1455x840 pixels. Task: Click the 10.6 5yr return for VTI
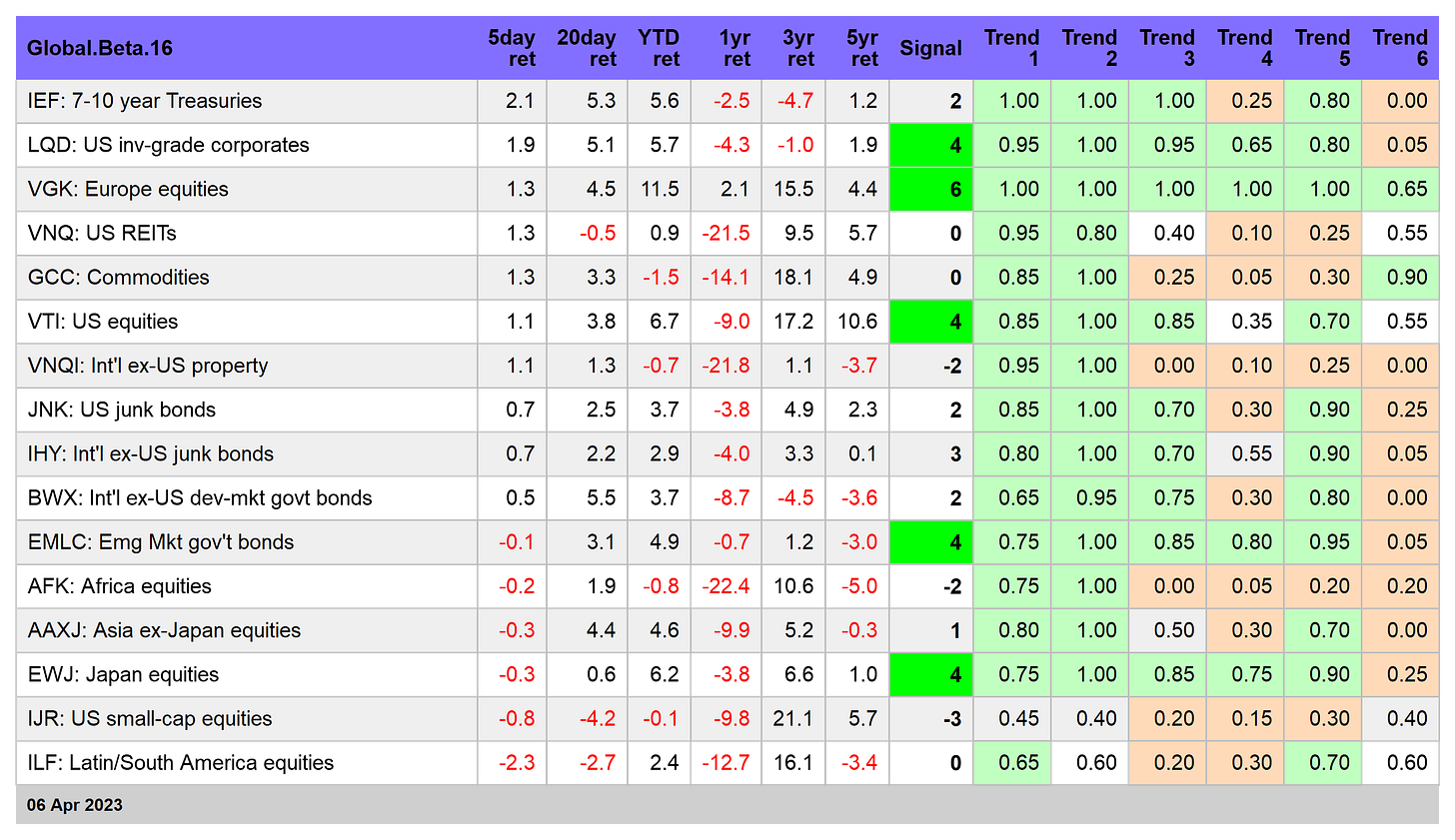click(x=857, y=322)
